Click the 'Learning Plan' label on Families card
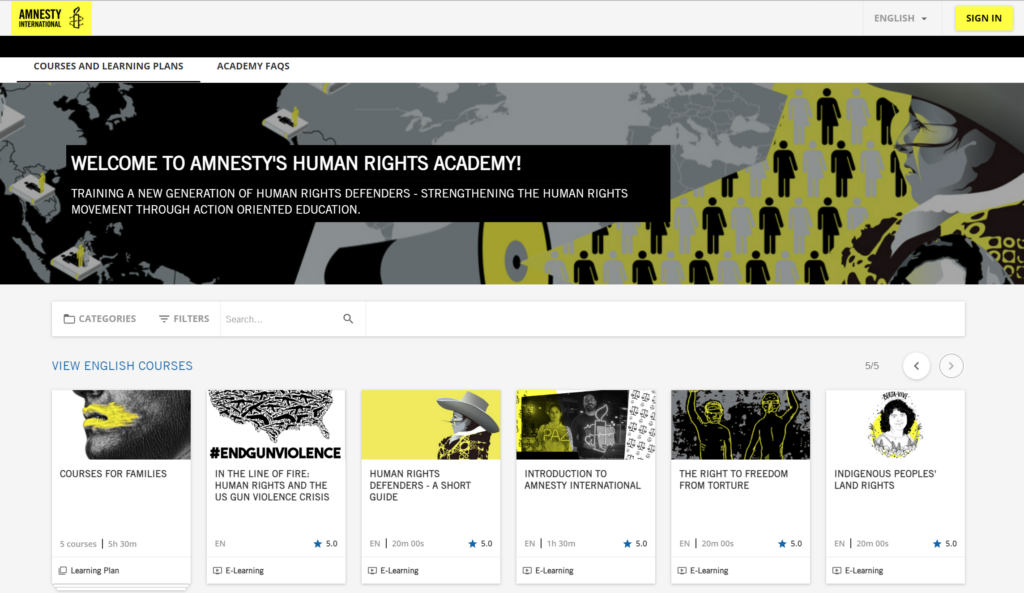Viewport: 1024px width, 593px height. pyautogui.click(x=95, y=570)
